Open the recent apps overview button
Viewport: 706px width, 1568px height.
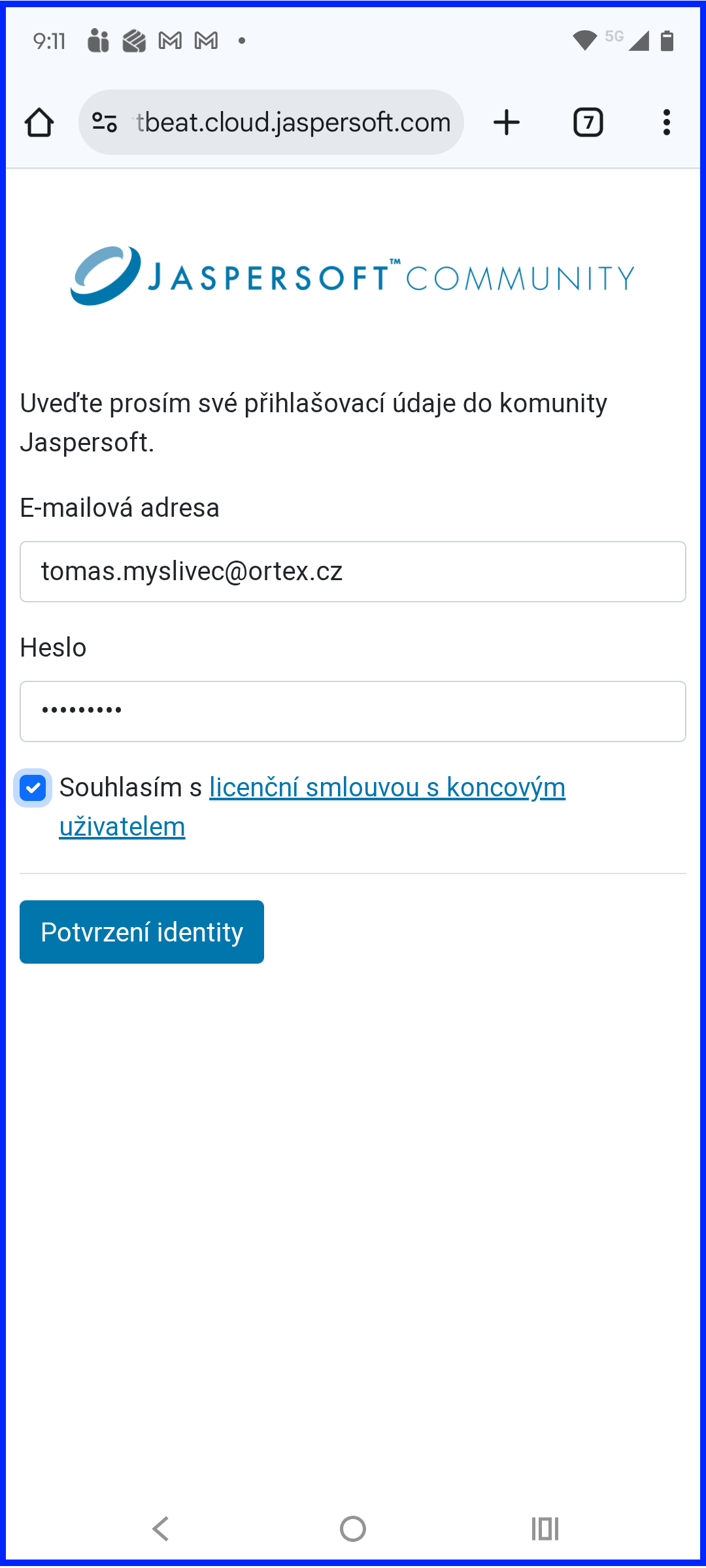click(x=545, y=1529)
